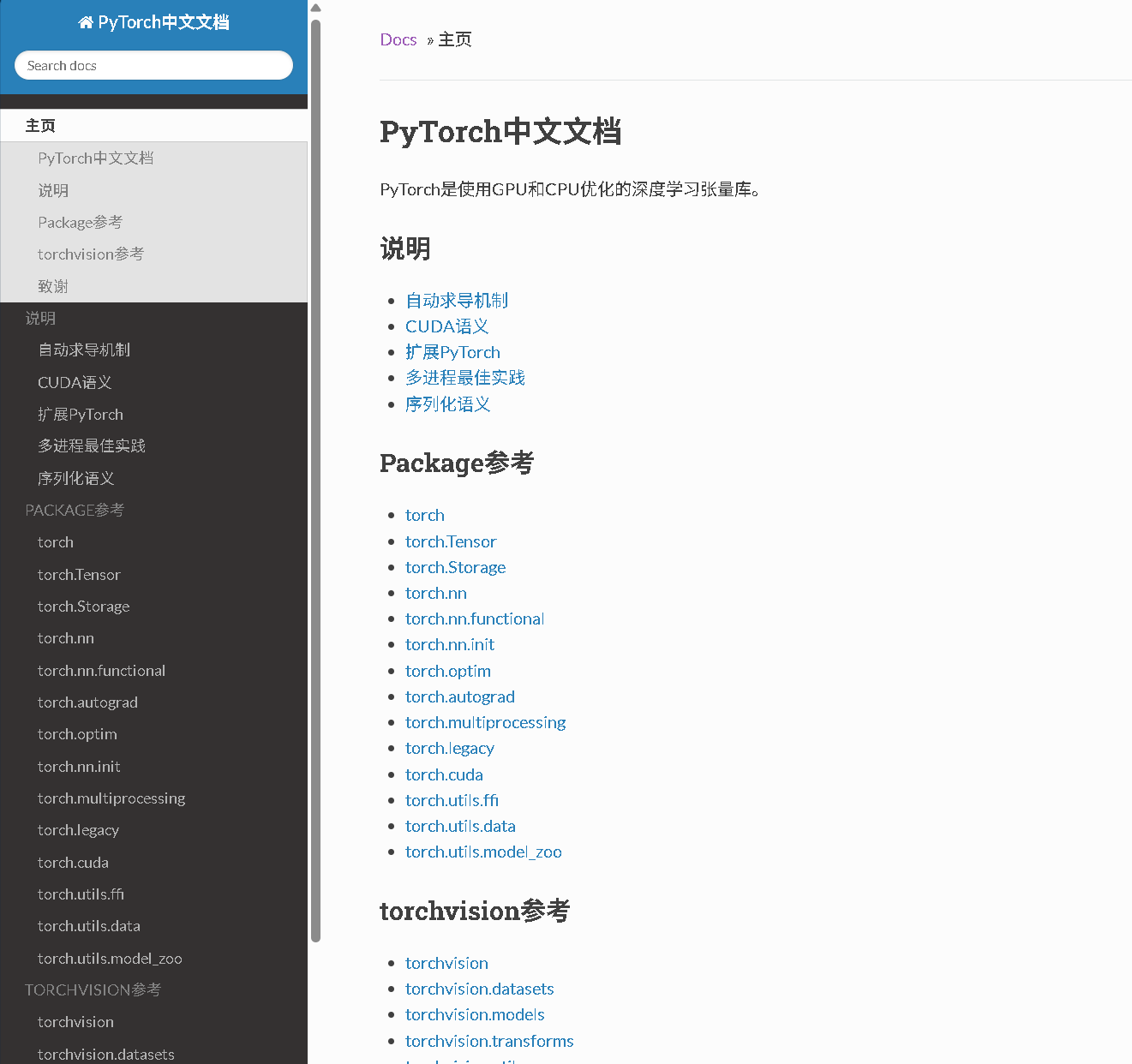Open 多进程最佳实践 from the content list

[465, 378]
